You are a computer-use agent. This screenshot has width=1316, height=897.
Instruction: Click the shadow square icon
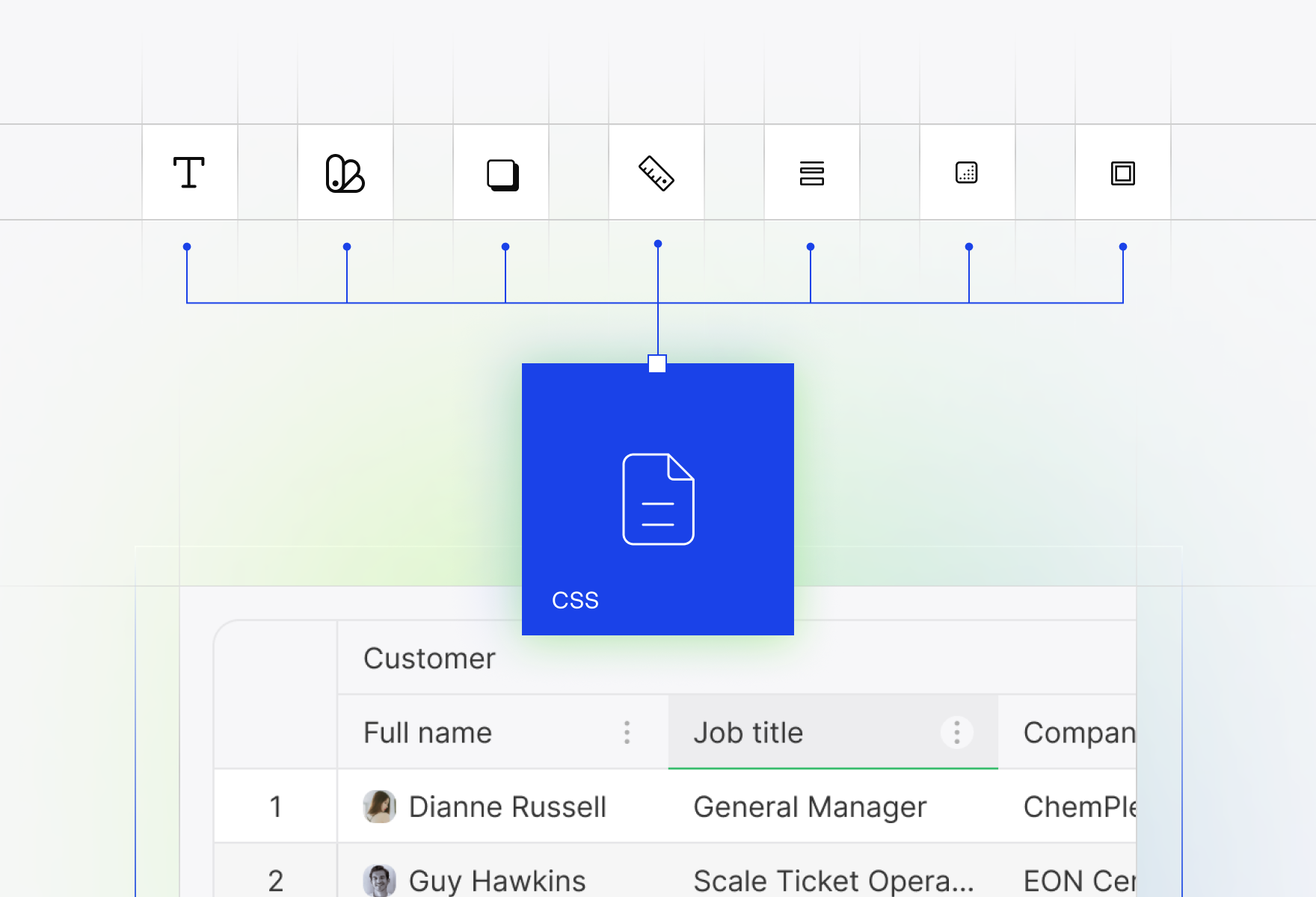503,175
